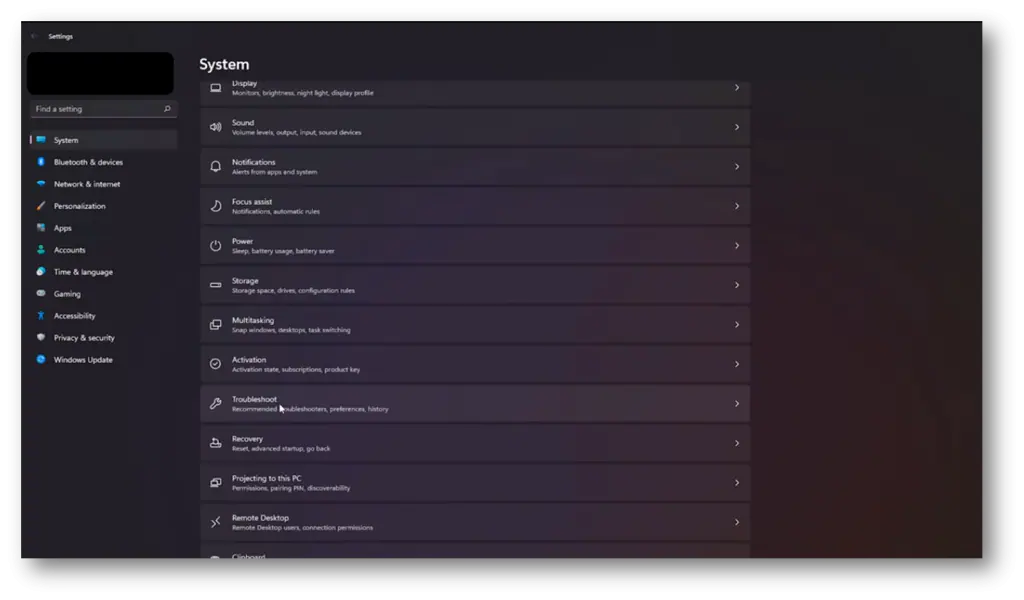Click the Privacy & security shield icon
The height and width of the screenshot is (600, 1024).
[41, 337]
